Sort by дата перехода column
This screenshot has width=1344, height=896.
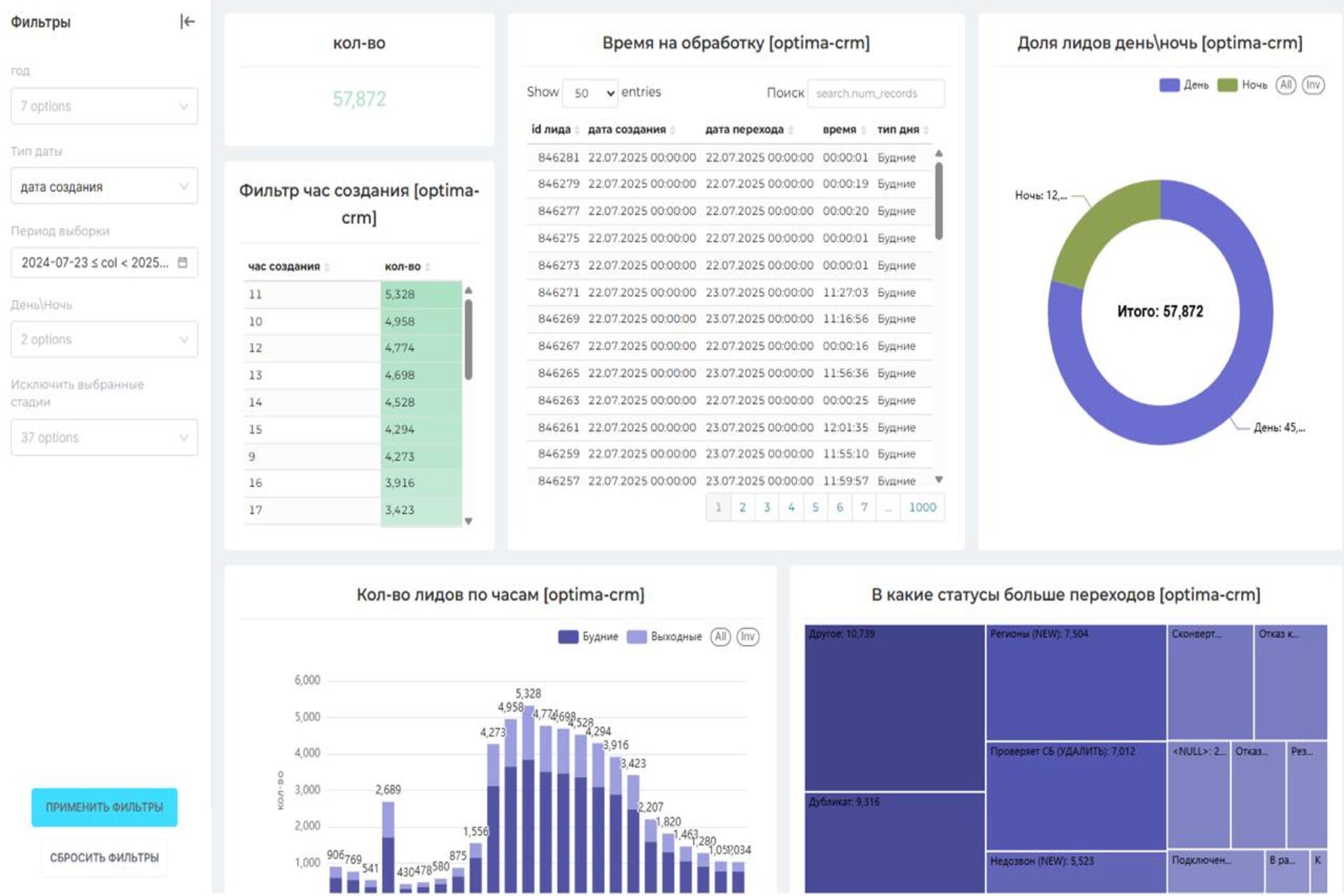(x=744, y=129)
